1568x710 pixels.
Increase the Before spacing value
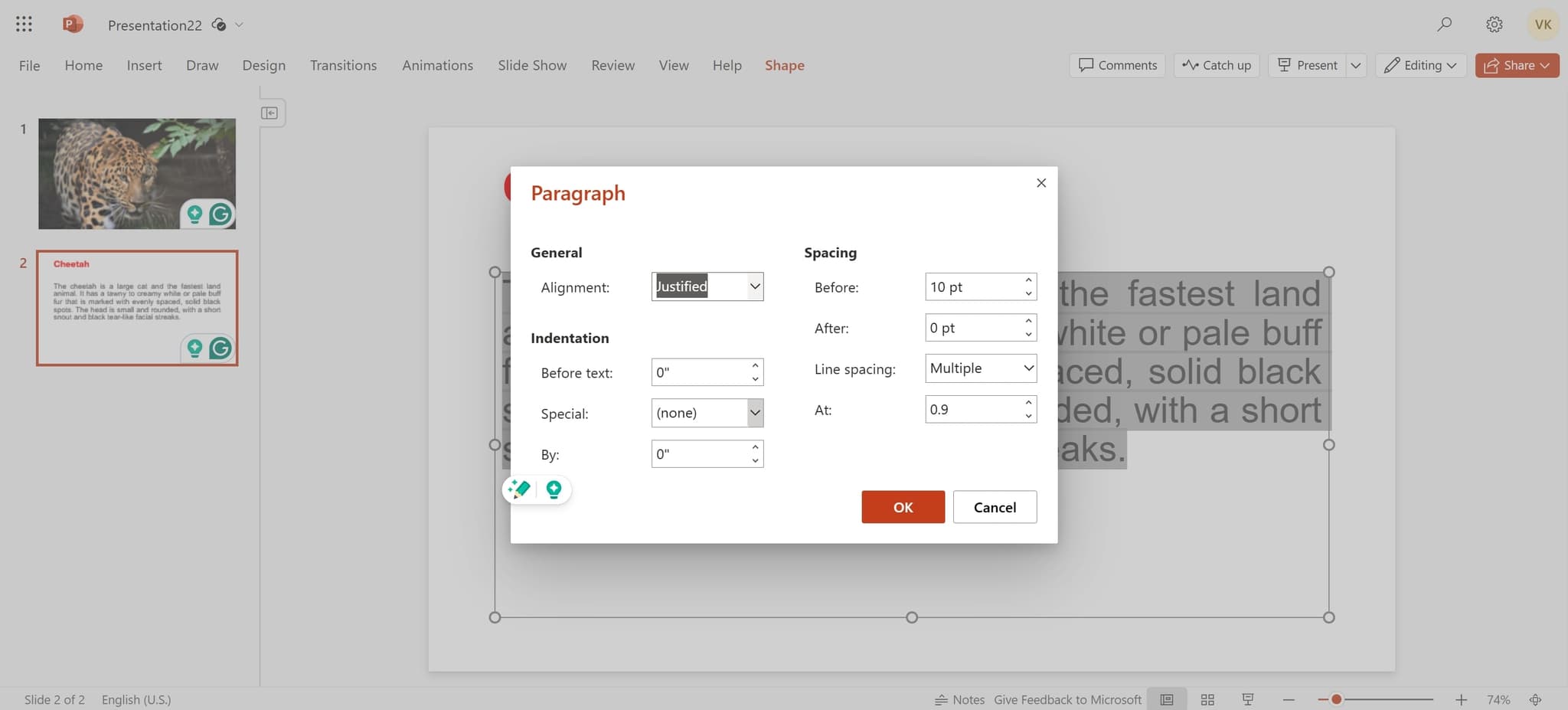tap(1027, 281)
